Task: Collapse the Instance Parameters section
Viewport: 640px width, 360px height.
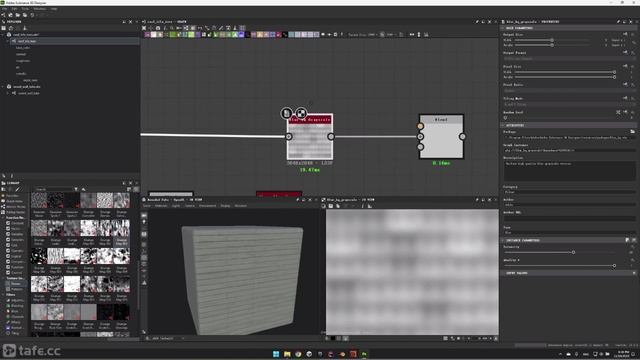Action: [503, 240]
